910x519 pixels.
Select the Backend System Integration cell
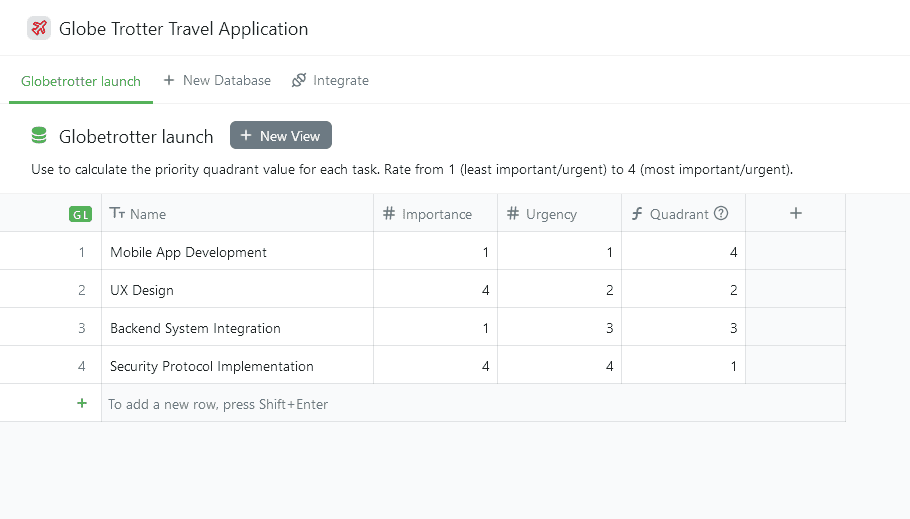237,327
